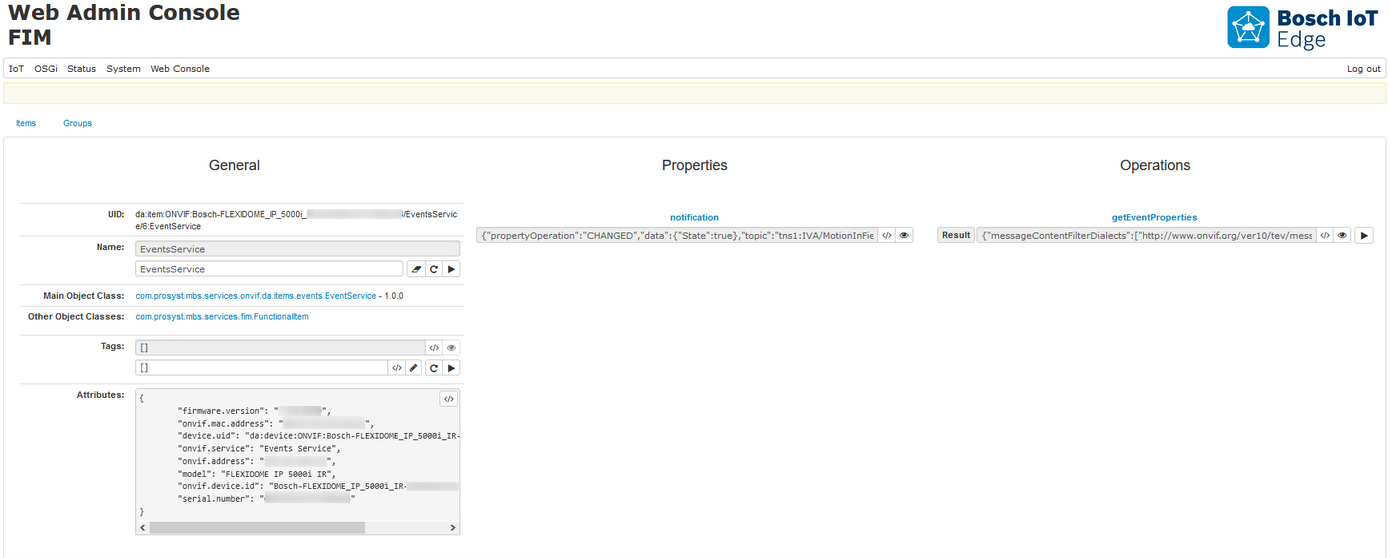Click the getEventProperties operation link
Screen dimensions: 1390x558
point(1154,217)
